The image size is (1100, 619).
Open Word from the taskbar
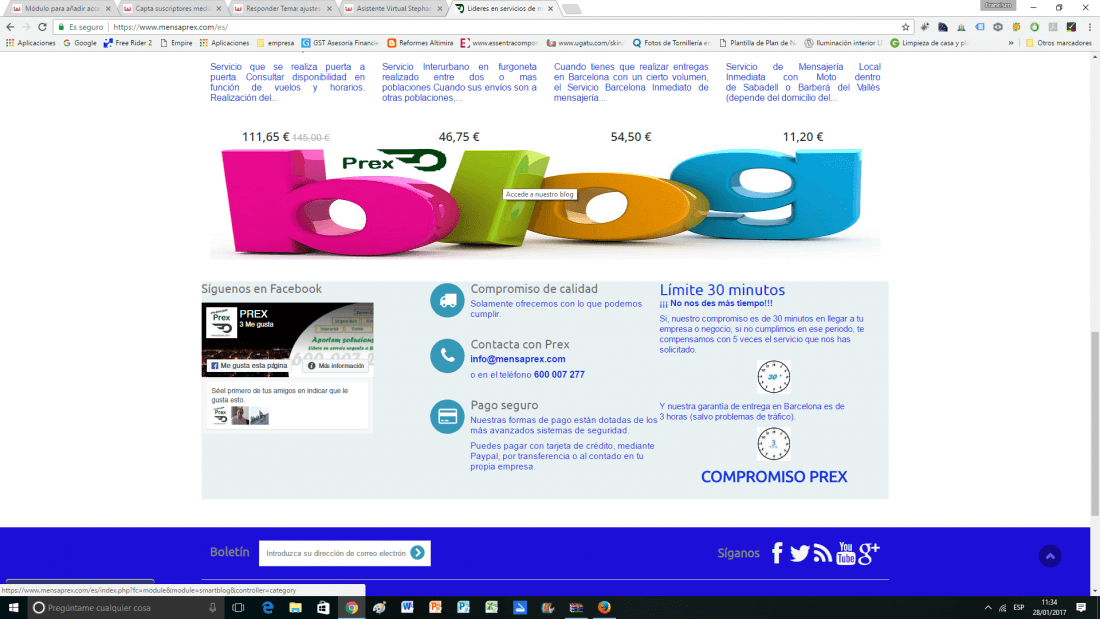(x=407, y=608)
